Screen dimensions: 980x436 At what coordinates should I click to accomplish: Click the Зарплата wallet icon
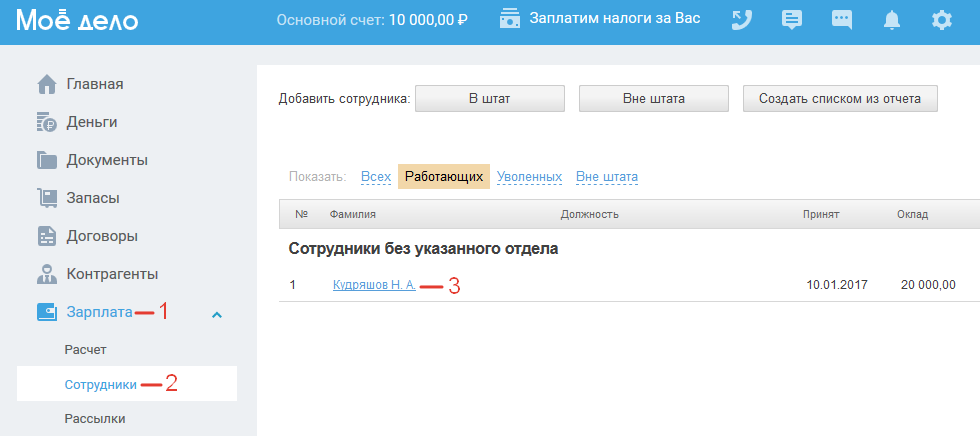pyautogui.click(x=47, y=312)
